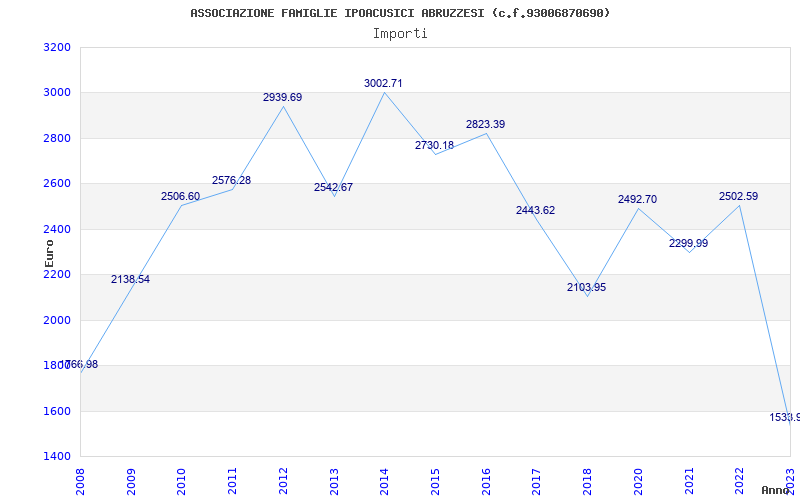Click the Anno x-axis title
Screen dimensions: 800x500
click(776, 490)
